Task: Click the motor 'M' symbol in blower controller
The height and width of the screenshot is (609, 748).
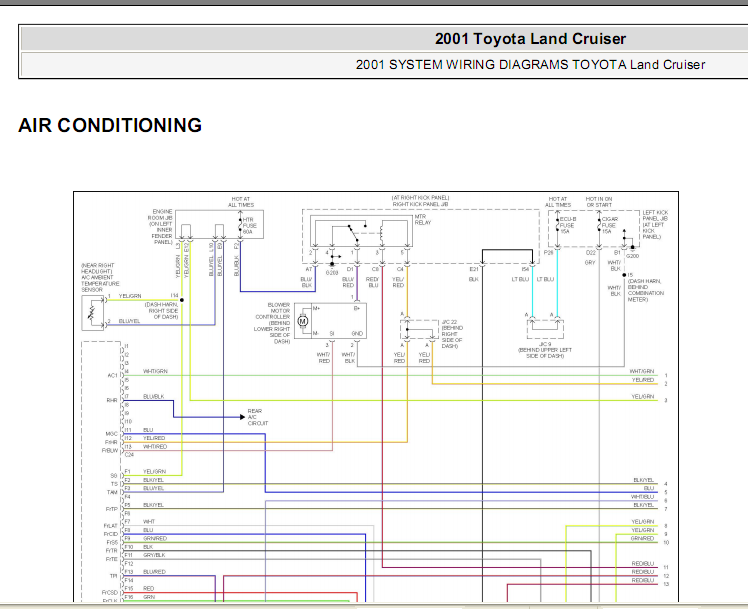Action: [303, 321]
